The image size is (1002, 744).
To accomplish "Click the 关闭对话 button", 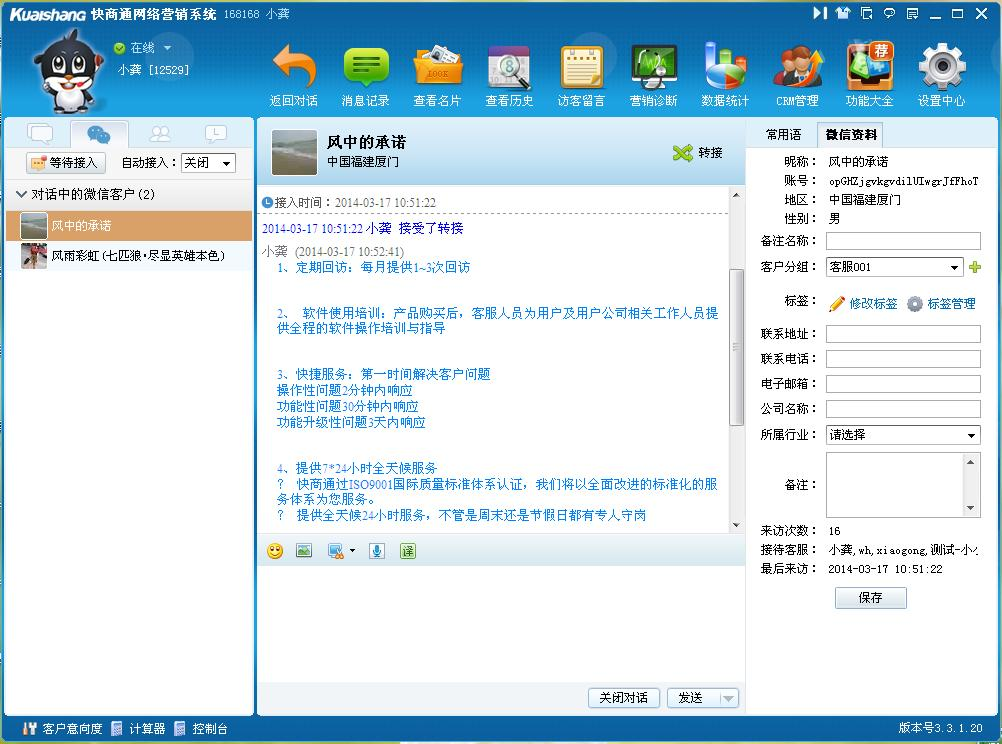I will [623, 698].
